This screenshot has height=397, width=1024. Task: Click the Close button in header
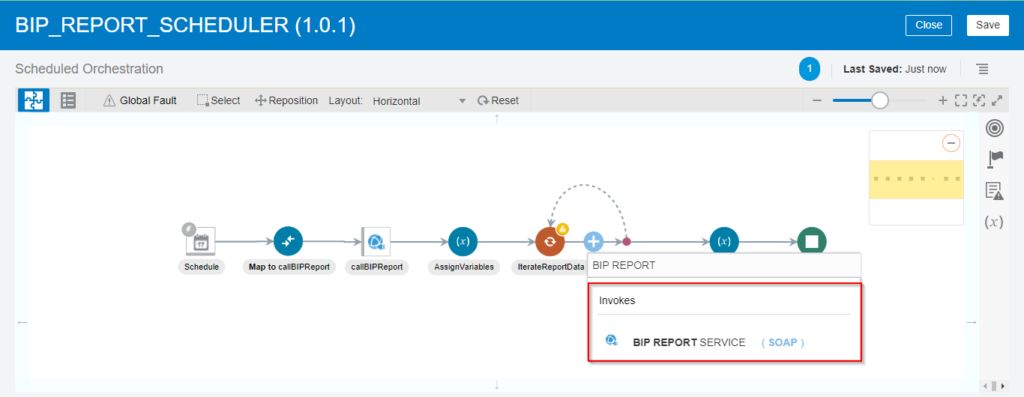click(929, 25)
